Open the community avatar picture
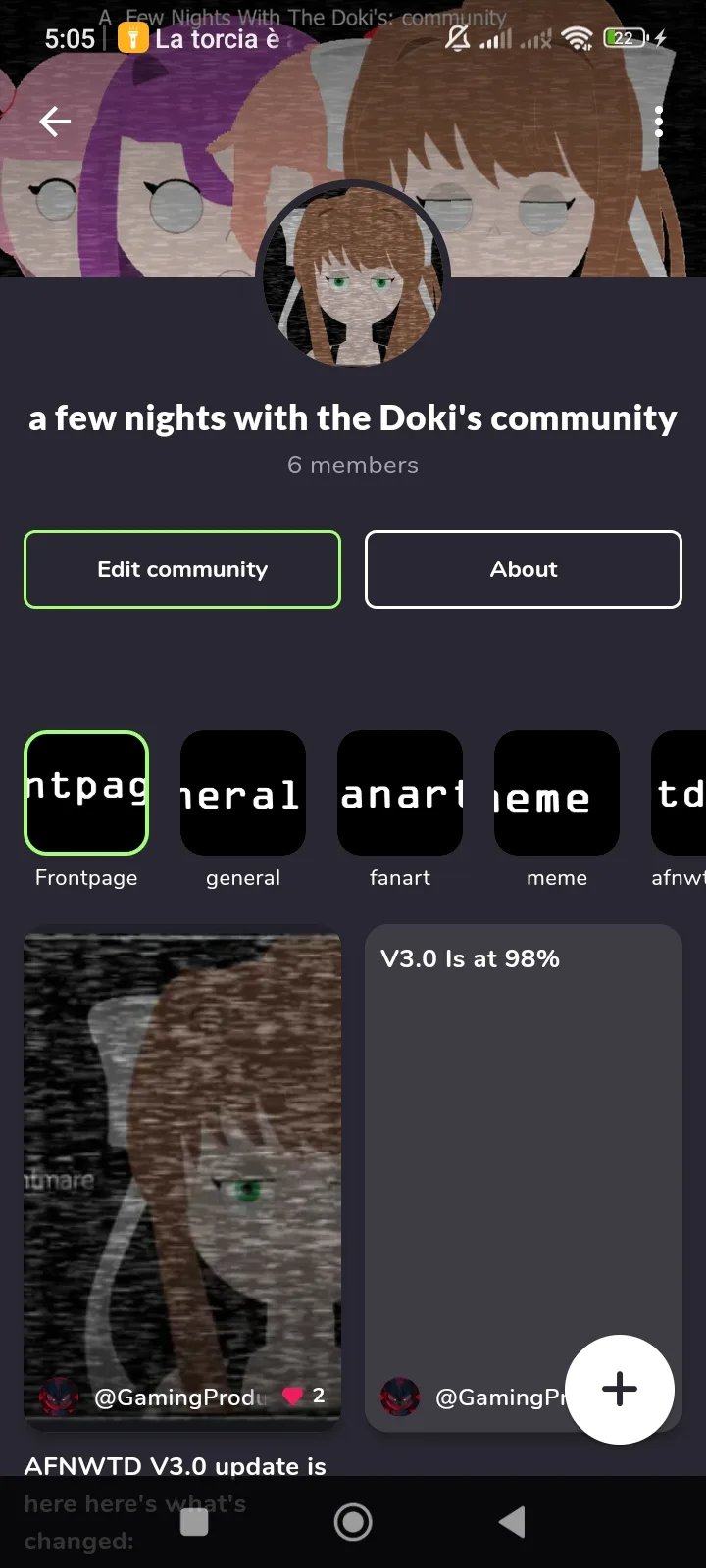 point(353,275)
